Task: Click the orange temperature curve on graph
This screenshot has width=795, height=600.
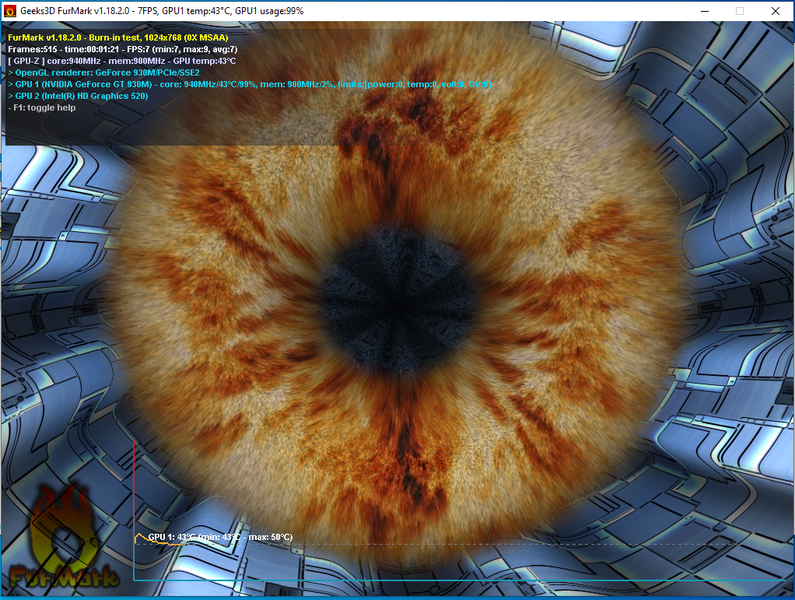Action: (158, 541)
